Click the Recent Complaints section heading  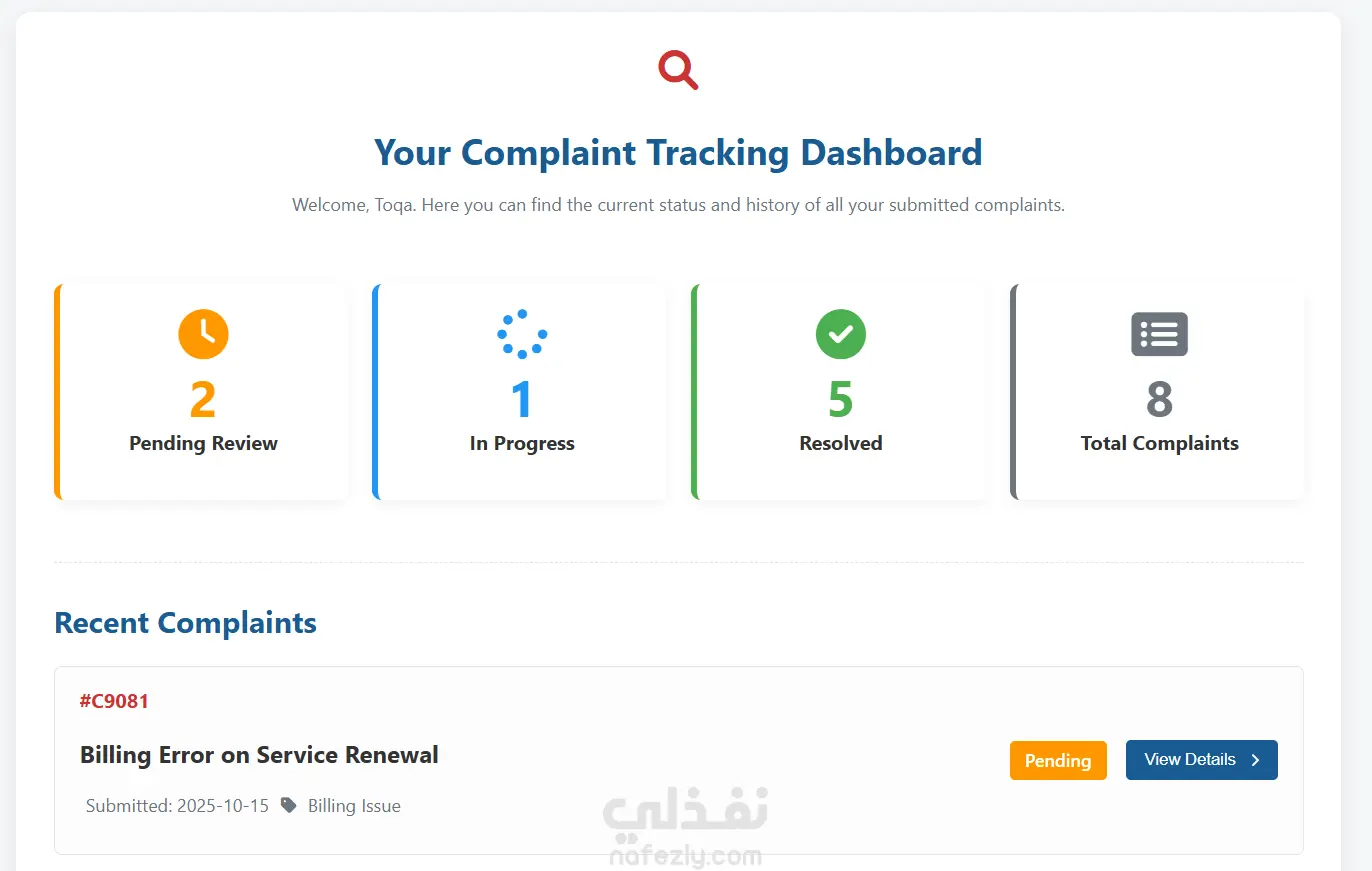pos(185,623)
